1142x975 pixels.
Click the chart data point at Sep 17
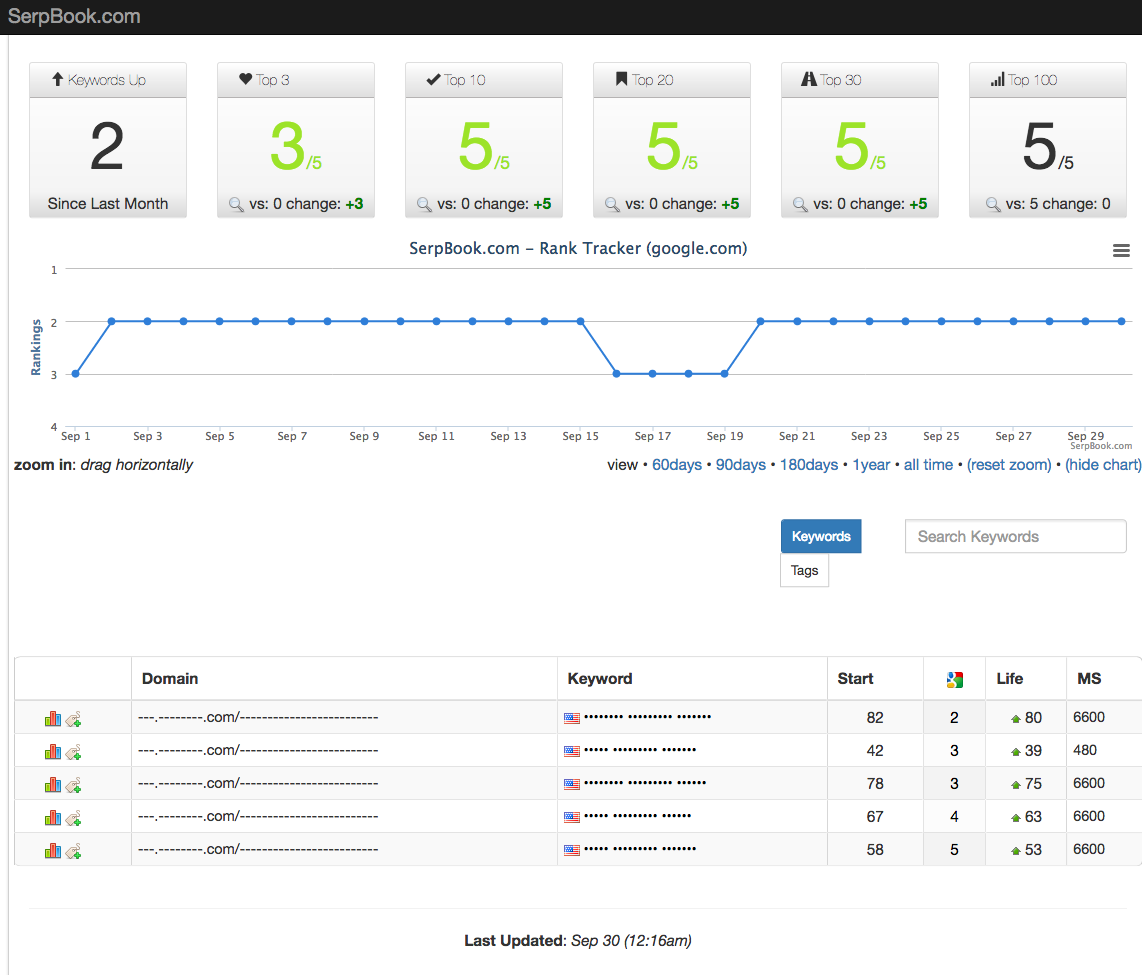[x=653, y=374]
